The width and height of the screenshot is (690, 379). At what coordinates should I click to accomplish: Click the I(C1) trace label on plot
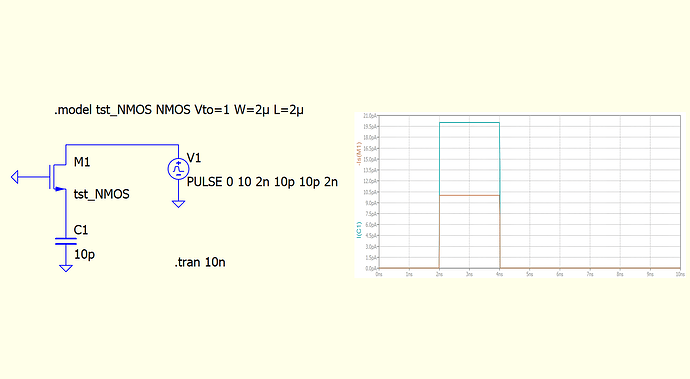coord(359,230)
